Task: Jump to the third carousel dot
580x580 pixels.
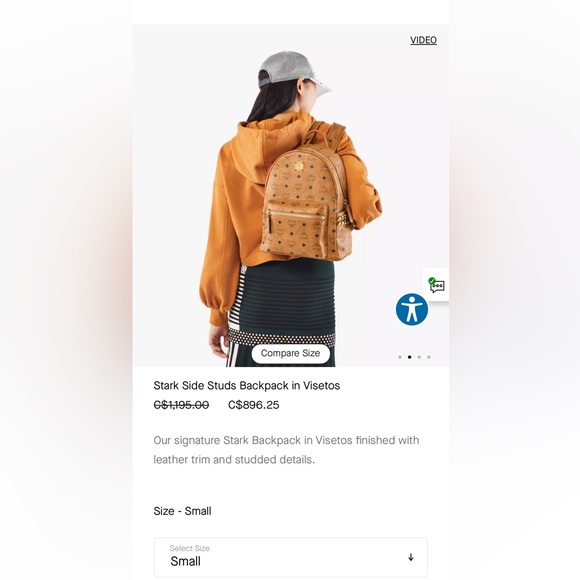Action: point(419,357)
